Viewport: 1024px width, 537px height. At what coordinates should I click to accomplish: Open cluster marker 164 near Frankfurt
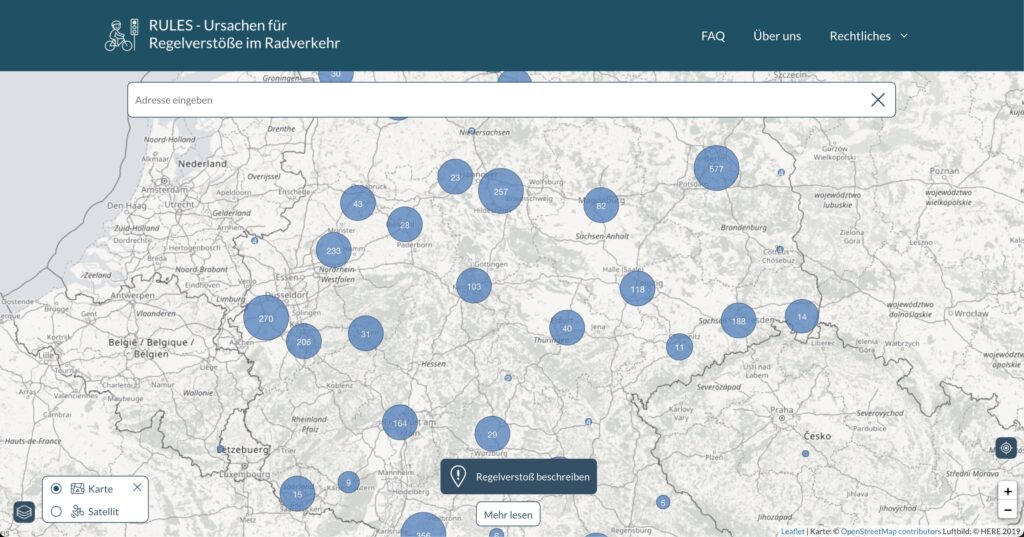pos(400,423)
